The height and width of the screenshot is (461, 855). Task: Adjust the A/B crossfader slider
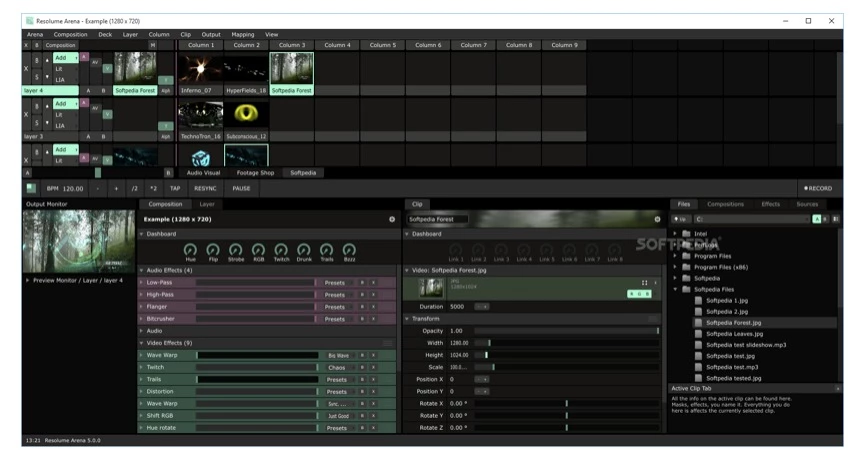coord(98,173)
